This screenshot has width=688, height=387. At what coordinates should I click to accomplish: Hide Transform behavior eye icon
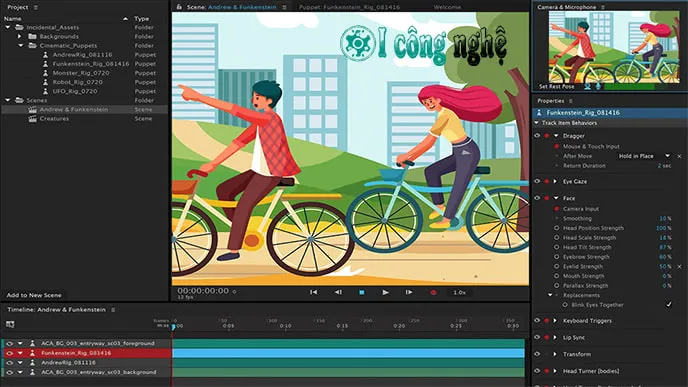point(537,354)
